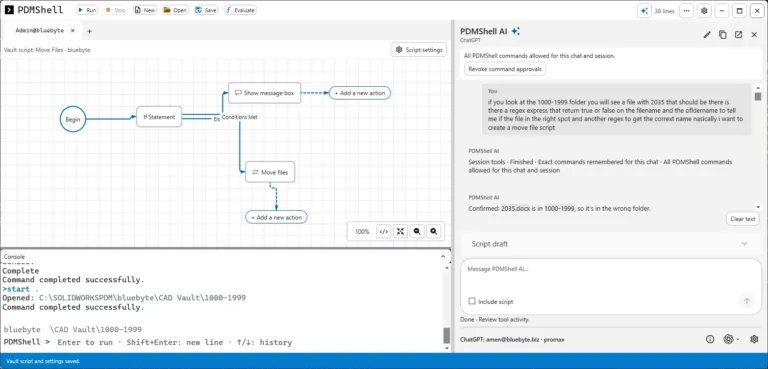Add a new tab with plus
The width and height of the screenshot is (768, 369).
89,31
